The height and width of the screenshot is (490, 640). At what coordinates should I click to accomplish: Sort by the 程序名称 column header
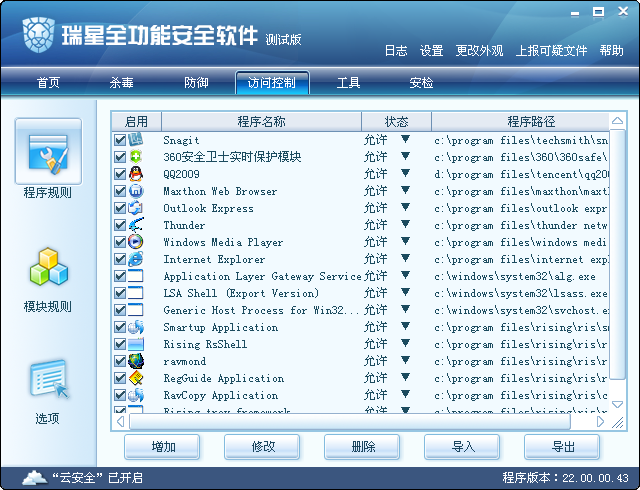(261, 121)
